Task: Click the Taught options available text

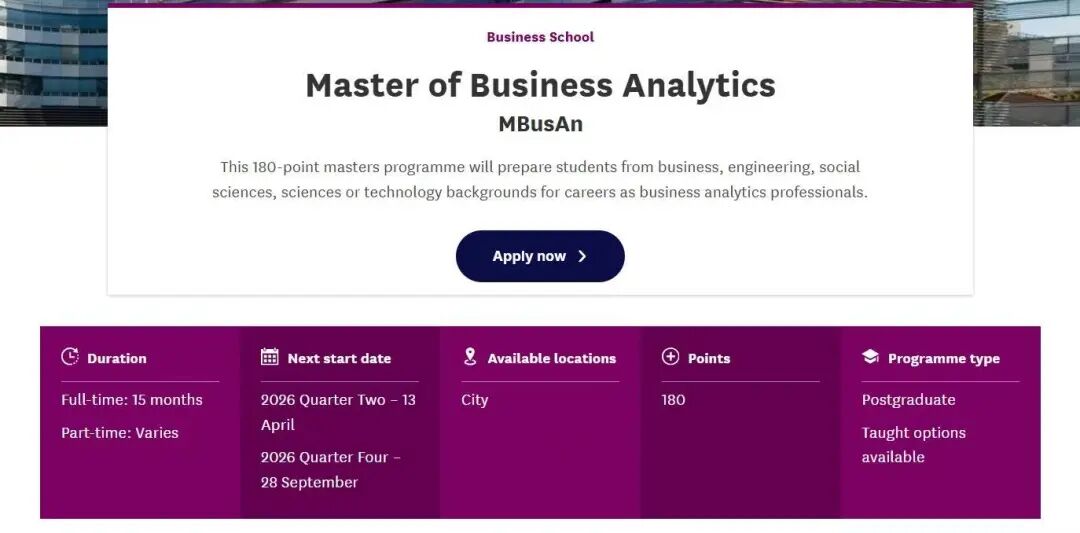Action: point(913,445)
